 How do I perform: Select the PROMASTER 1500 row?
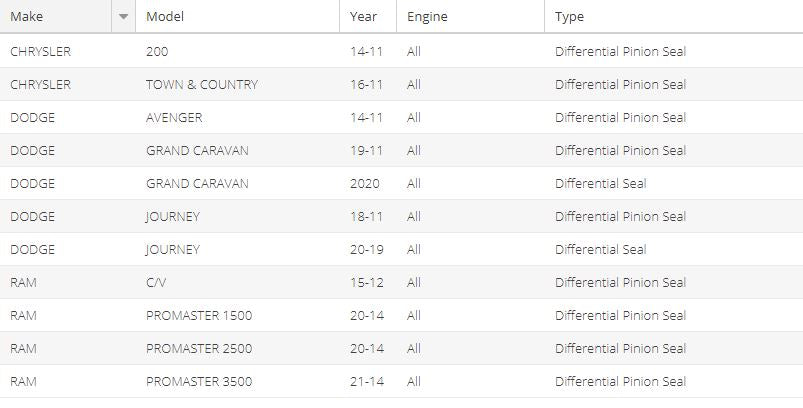tap(402, 315)
